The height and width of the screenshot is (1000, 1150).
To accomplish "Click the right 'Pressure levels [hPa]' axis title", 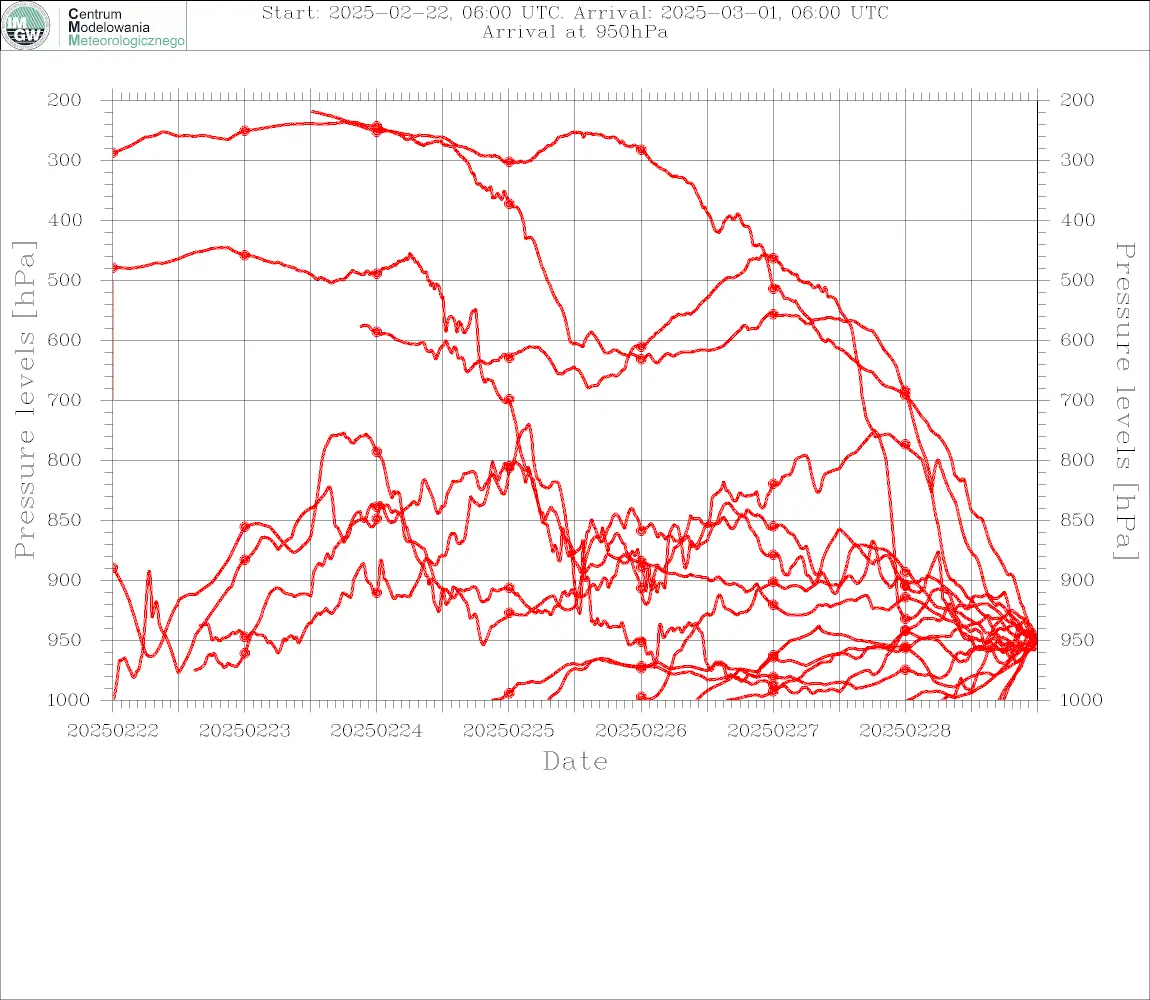I will point(1125,401).
